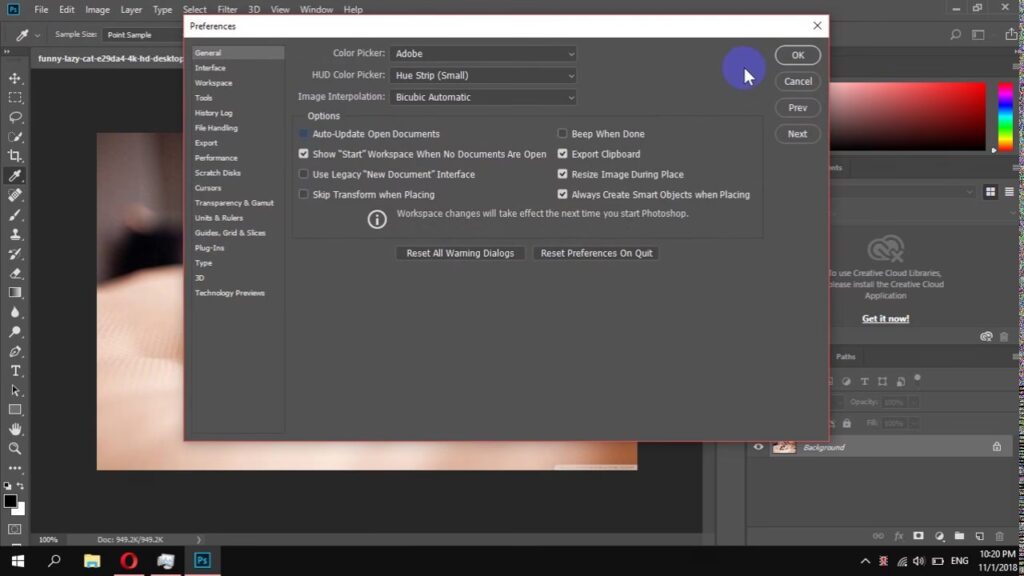
Task: Select the Lasso tool
Action: [x=15, y=117]
